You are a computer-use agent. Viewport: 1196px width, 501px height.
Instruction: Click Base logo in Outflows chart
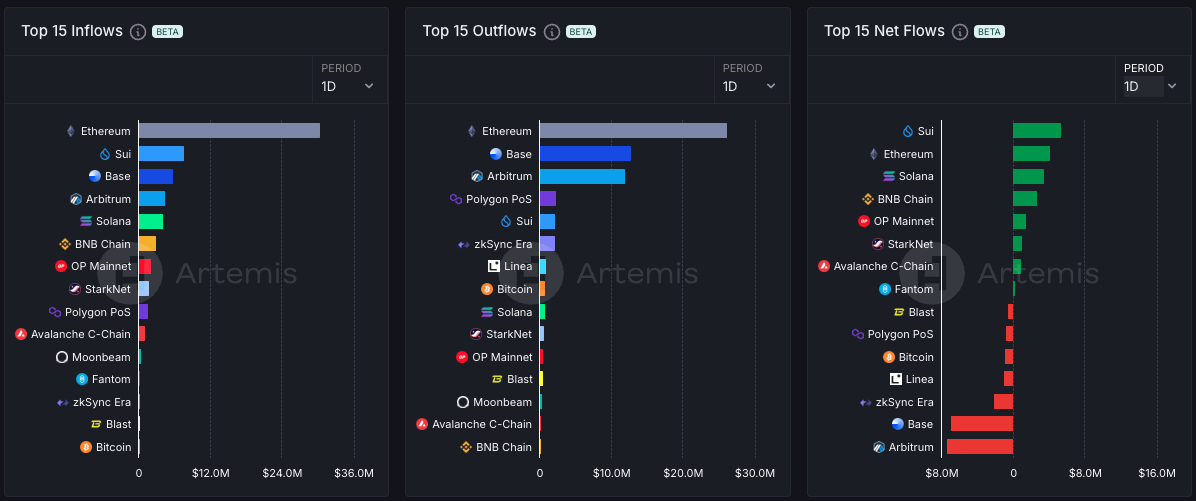pos(495,154)
